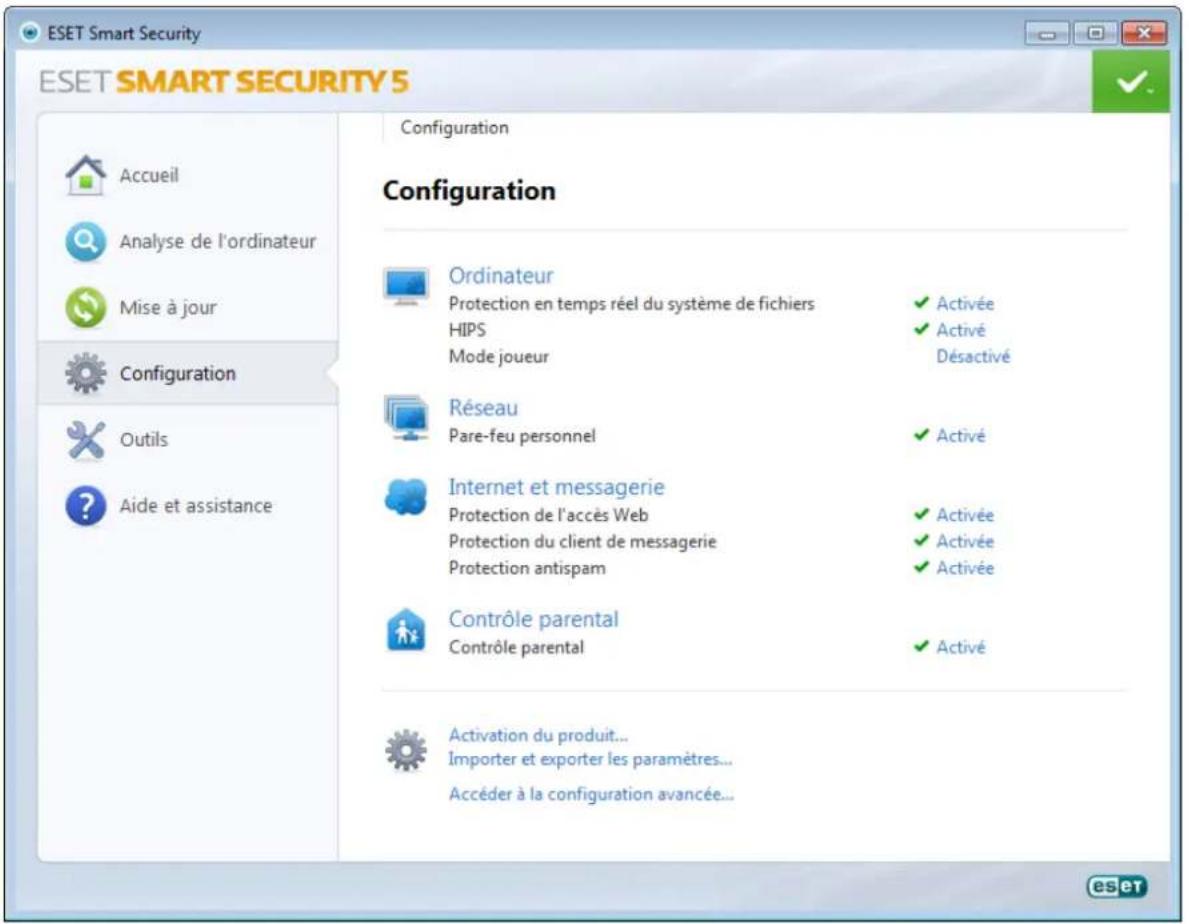1189x924 pixels.
Task: Open Aide et assistance
Action: [x=196, y=506]
